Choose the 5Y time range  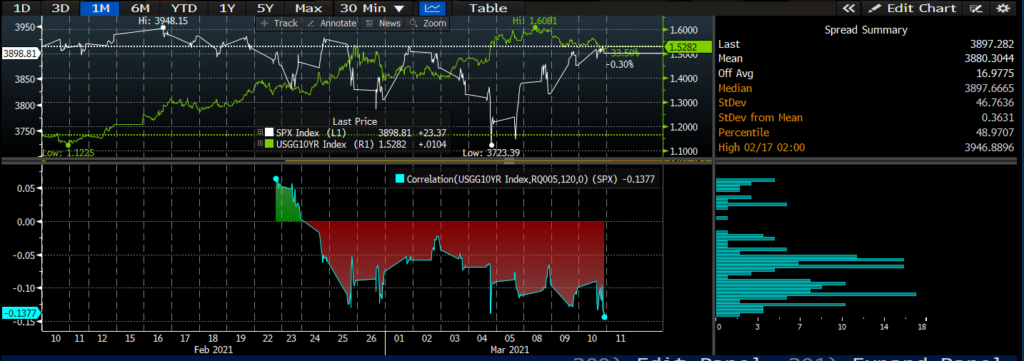pos(265,8)
